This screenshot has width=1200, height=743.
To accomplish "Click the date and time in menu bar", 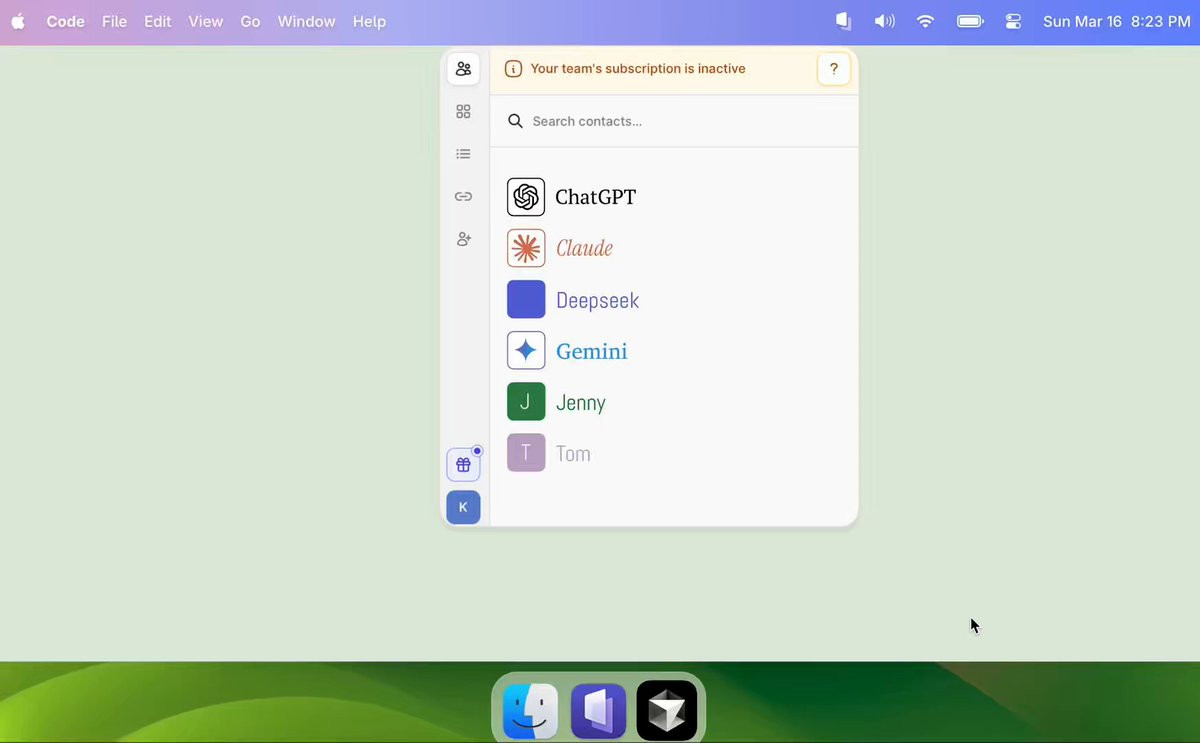I will click(x=1116, y=21).
